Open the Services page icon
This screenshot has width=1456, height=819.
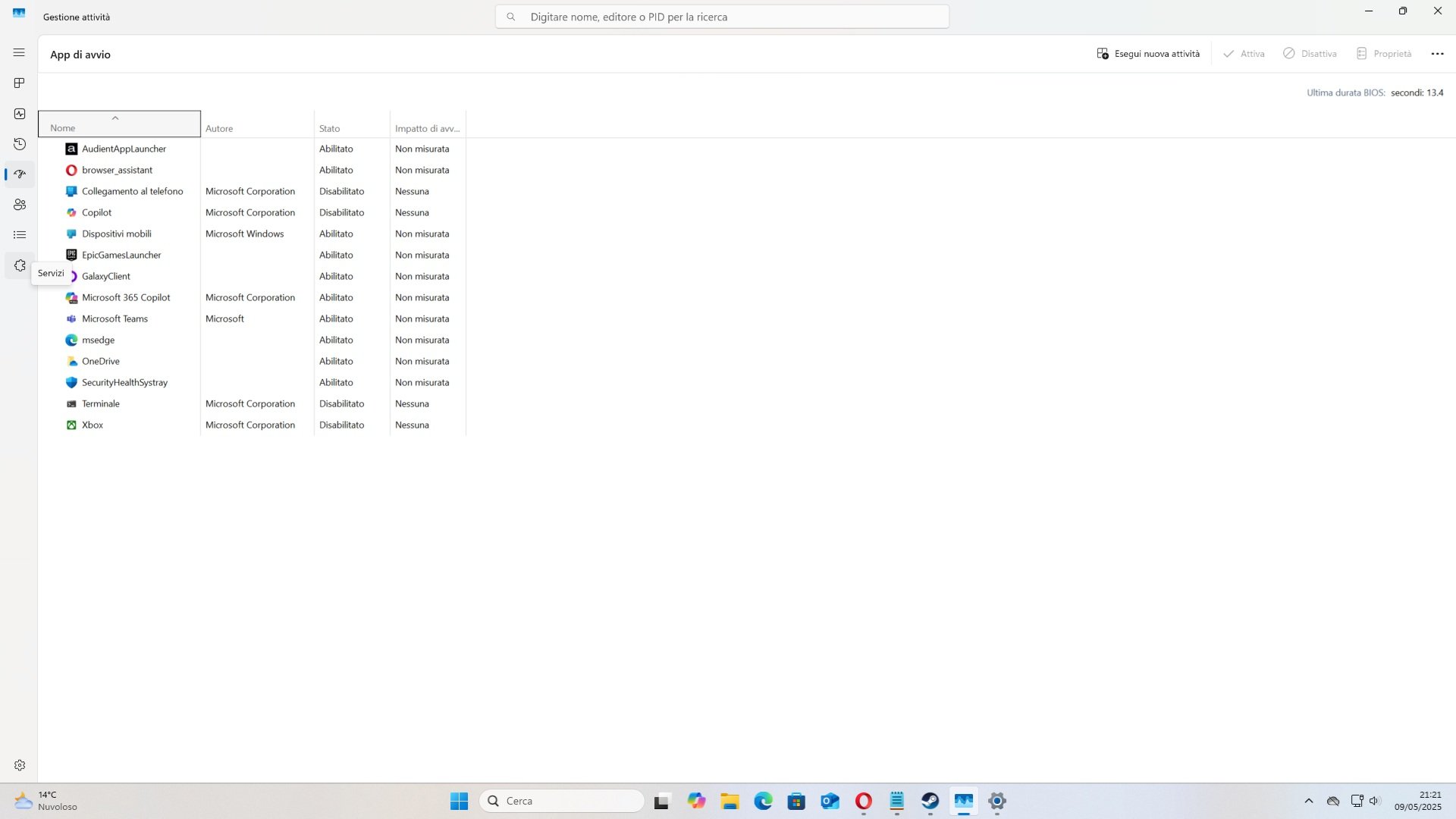click(x=20, y=265)
